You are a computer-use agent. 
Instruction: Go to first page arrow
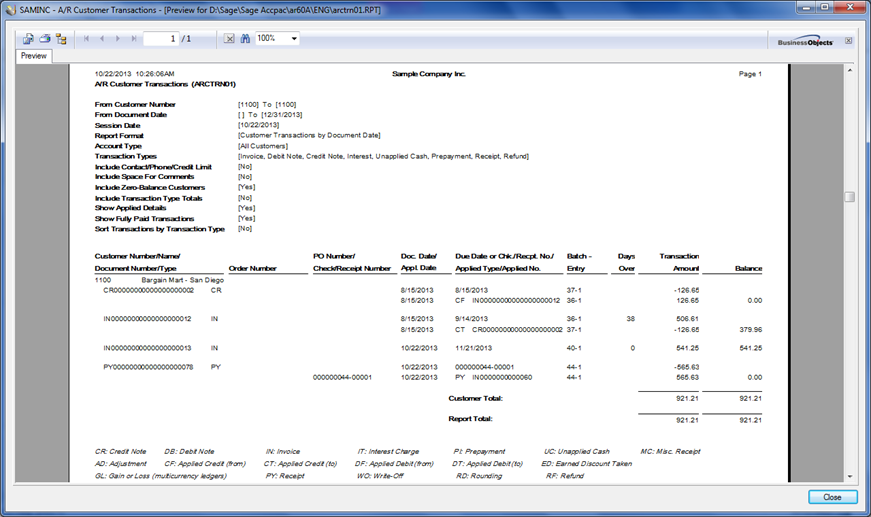pos(86,39)
